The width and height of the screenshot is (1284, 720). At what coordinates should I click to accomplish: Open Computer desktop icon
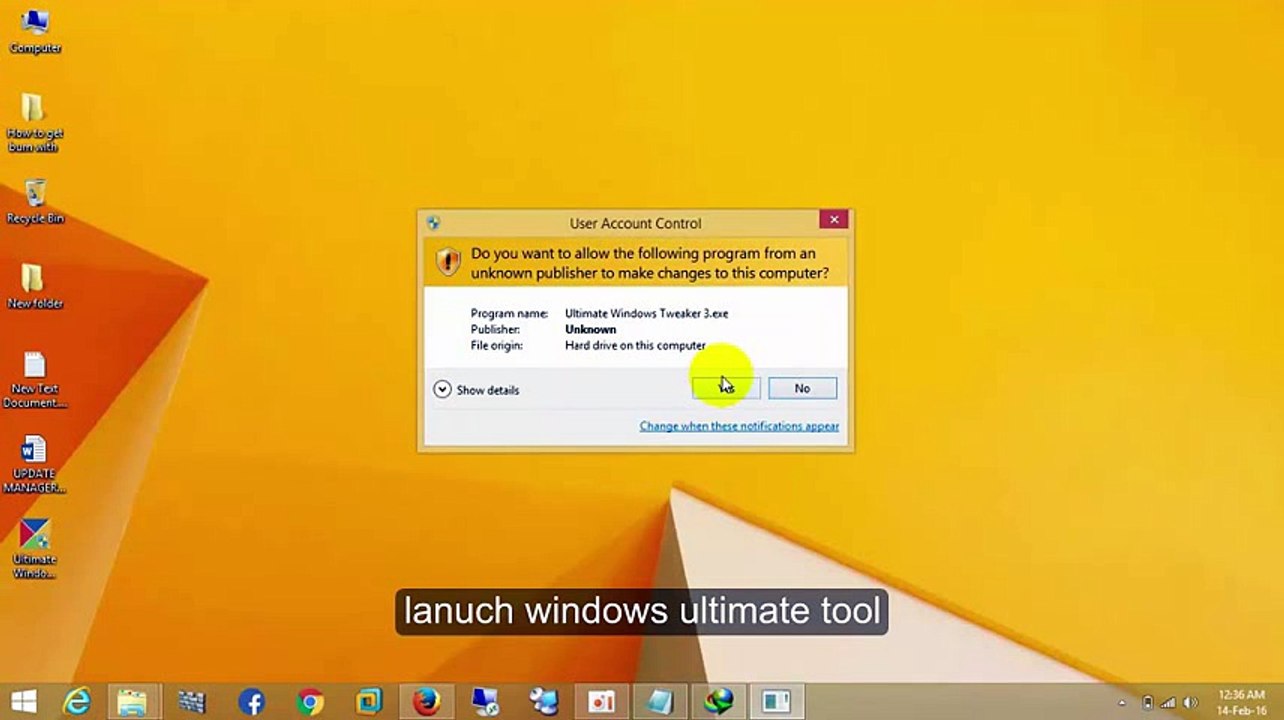coord(35,30)
